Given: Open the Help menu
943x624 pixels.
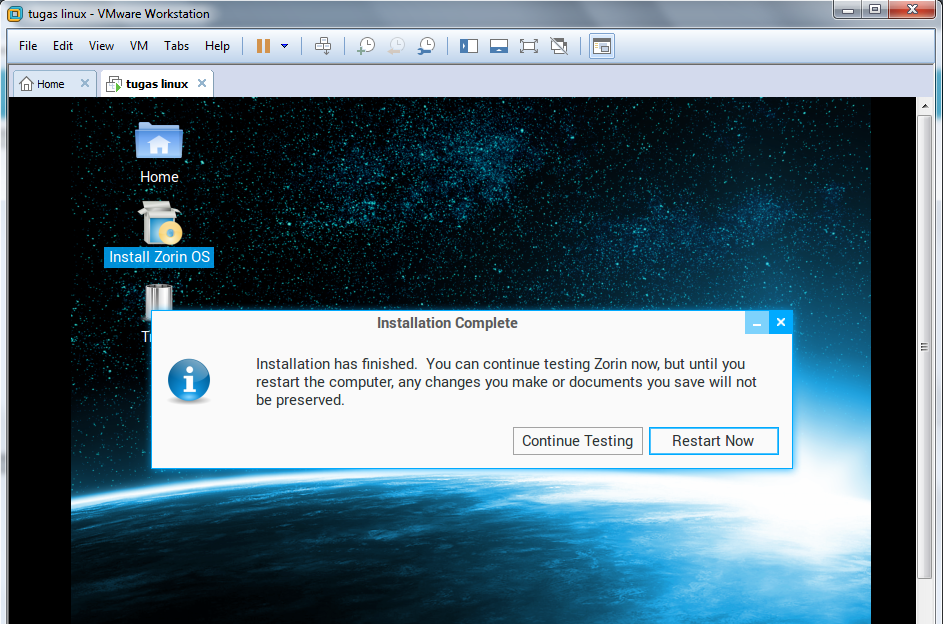Looking at the screenshot, I should (x=217, y=46).
